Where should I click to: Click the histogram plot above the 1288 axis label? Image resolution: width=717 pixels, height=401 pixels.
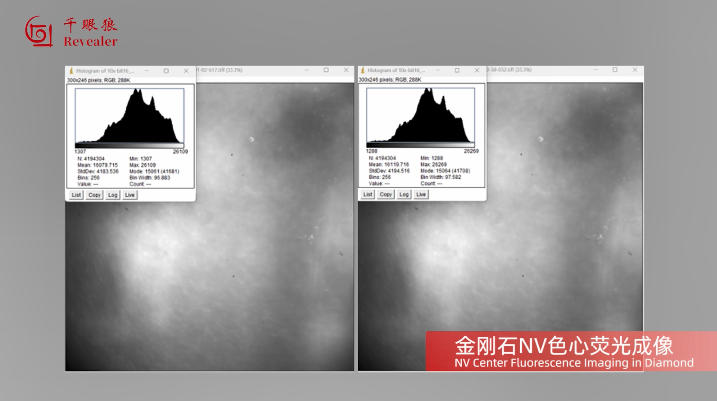(x=421, y=115)
